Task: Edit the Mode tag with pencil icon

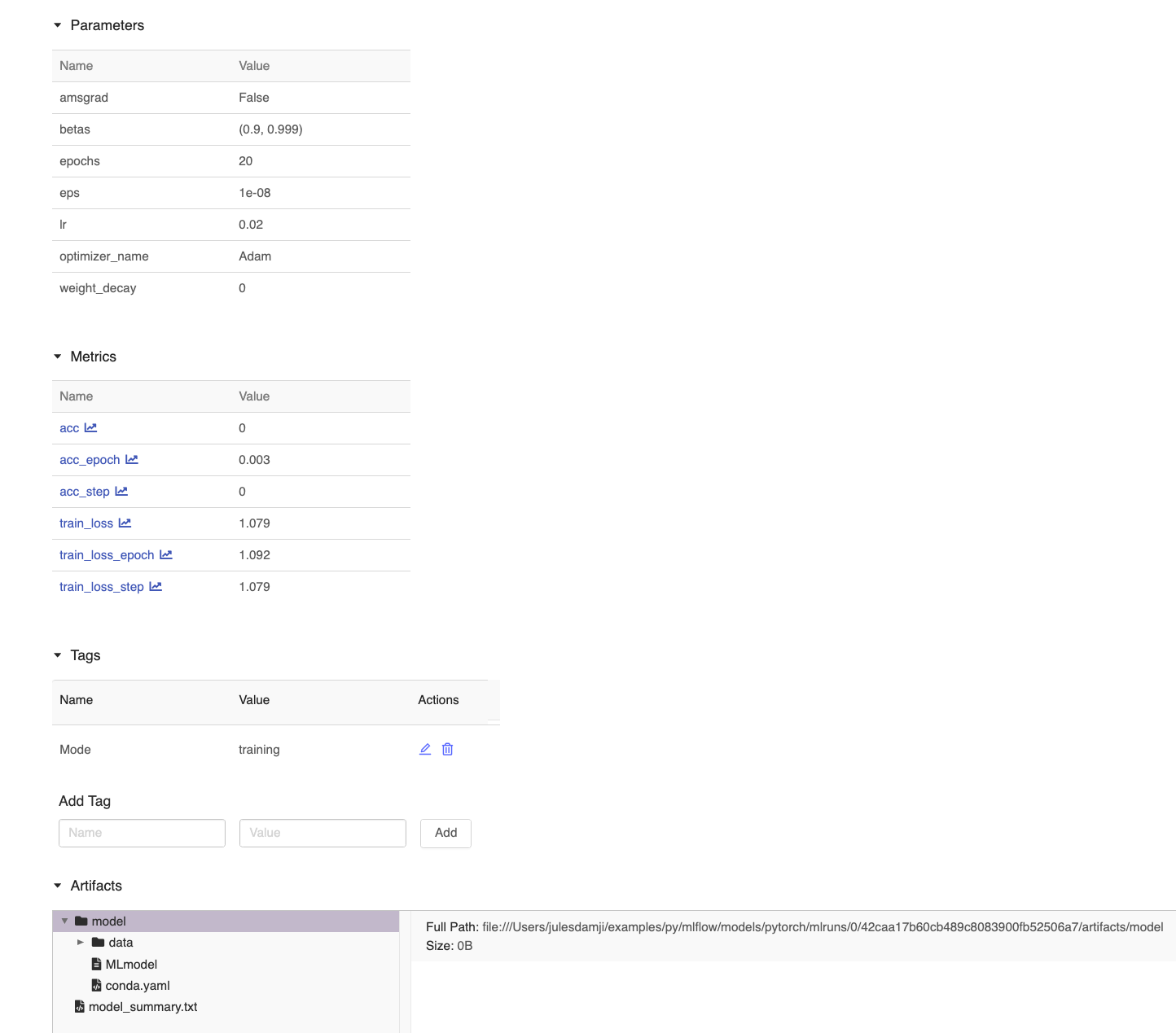Action: click(425, 749)
